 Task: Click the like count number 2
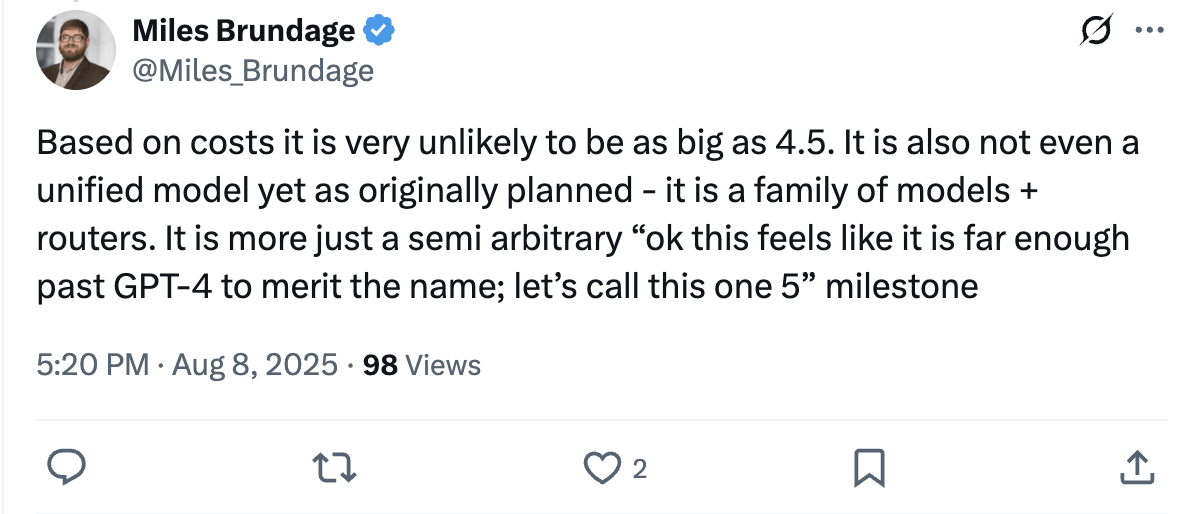pos(640,468)
